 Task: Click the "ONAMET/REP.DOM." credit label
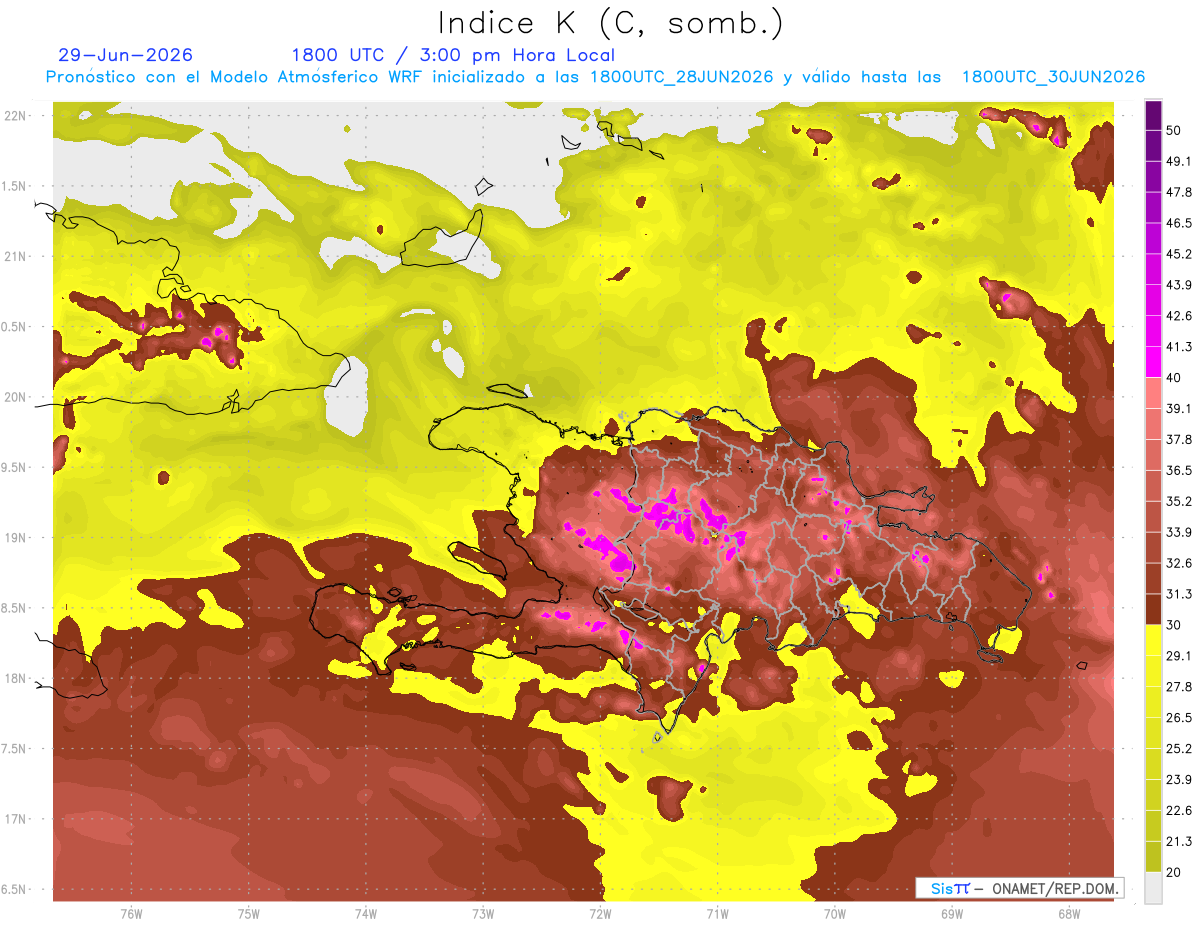(1054, 888)
